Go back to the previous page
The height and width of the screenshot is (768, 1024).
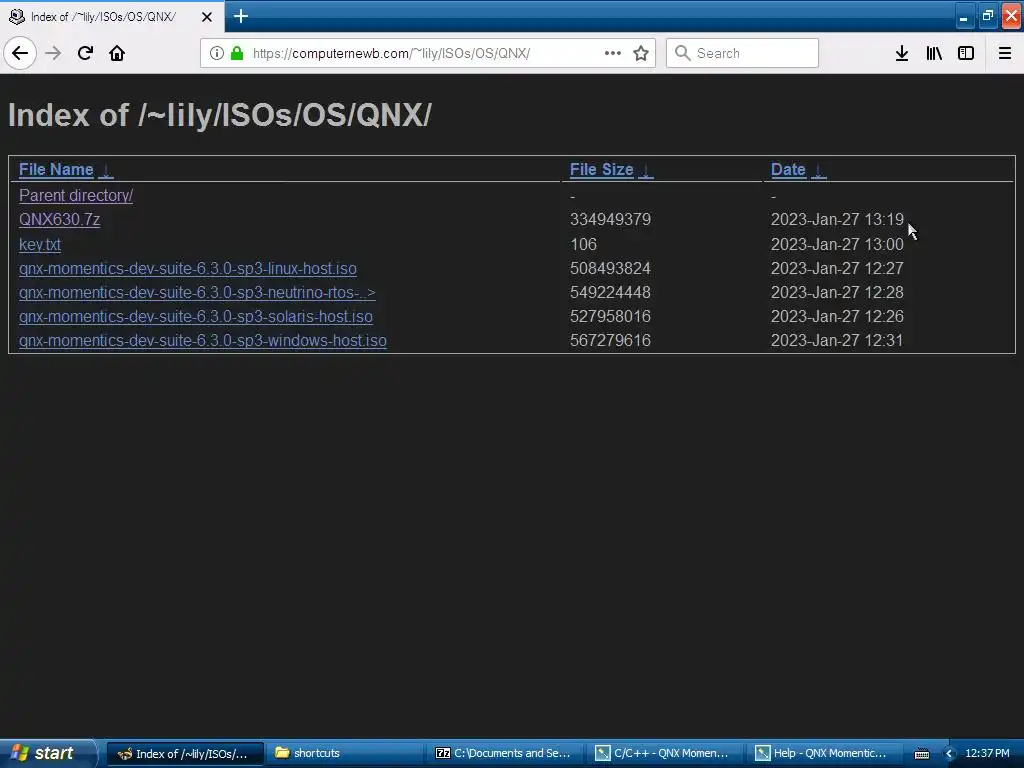click(x=20, y=53)
